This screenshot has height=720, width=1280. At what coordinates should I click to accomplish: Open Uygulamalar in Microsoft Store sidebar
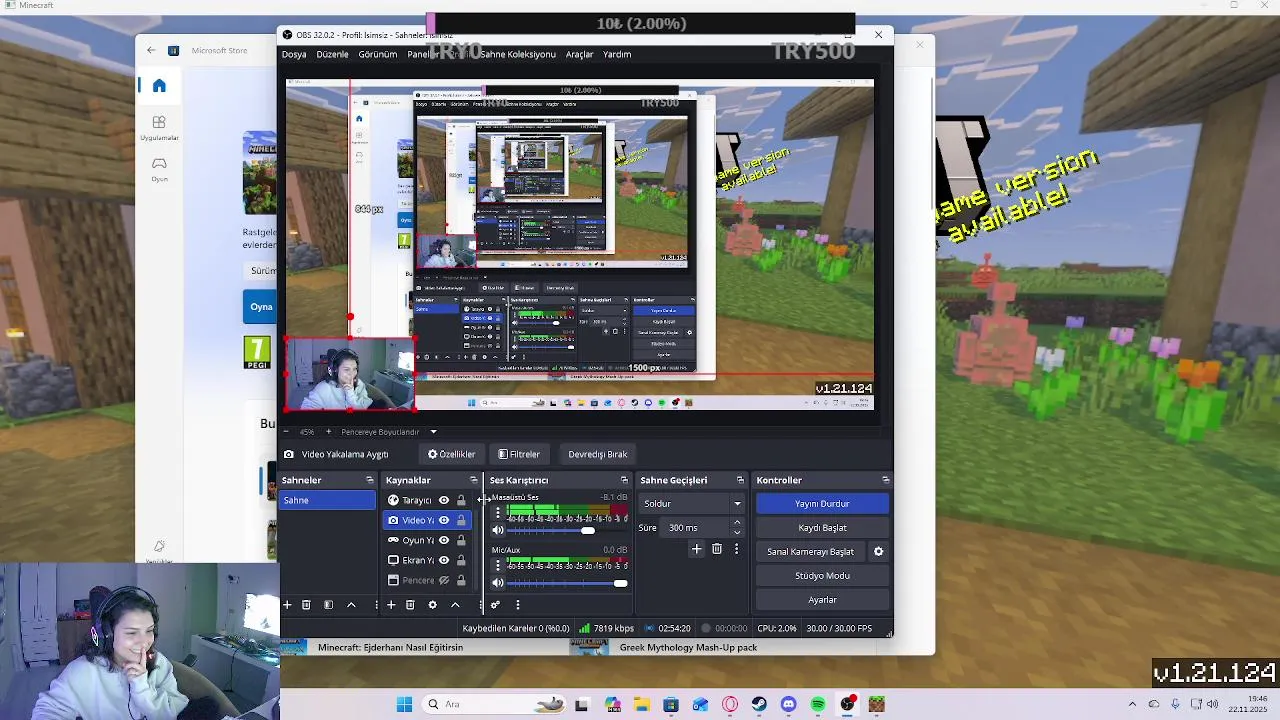tap(159, 127)
